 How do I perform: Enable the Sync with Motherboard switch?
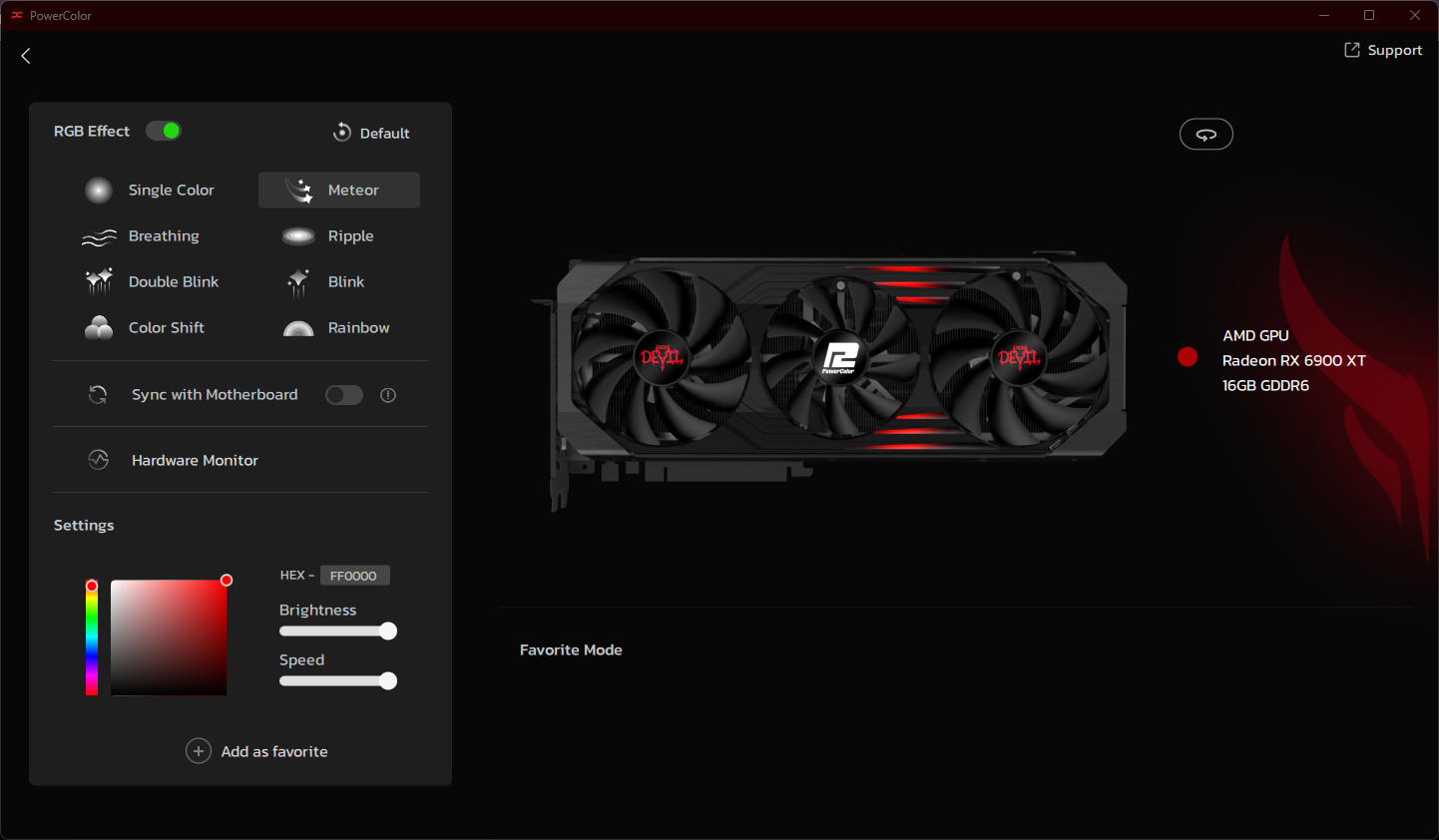344,395
